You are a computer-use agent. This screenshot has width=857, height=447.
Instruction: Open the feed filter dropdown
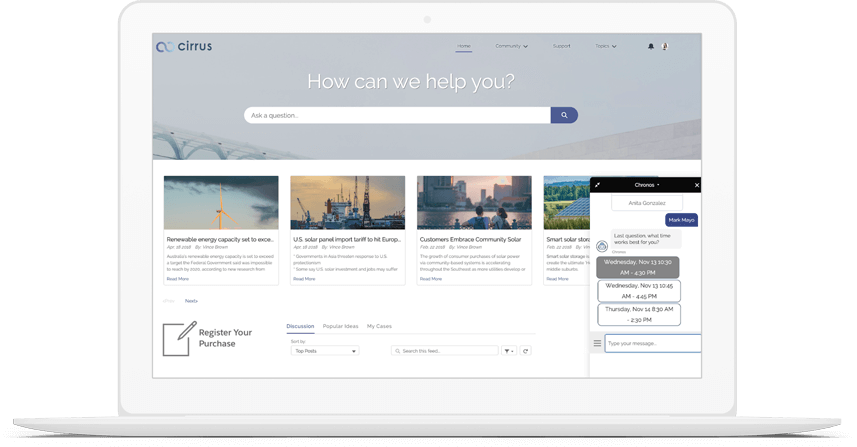[509, 351]
